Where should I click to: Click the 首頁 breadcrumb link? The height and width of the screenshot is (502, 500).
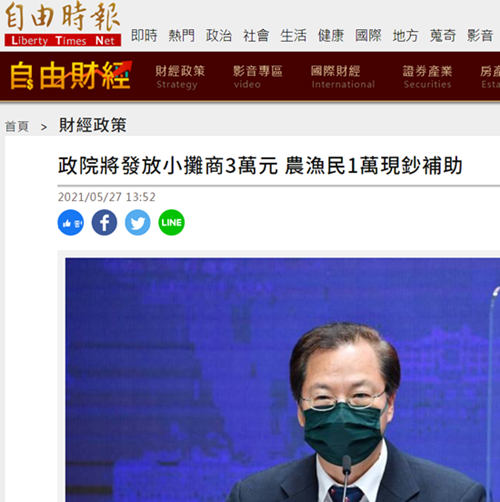point(17,127)
